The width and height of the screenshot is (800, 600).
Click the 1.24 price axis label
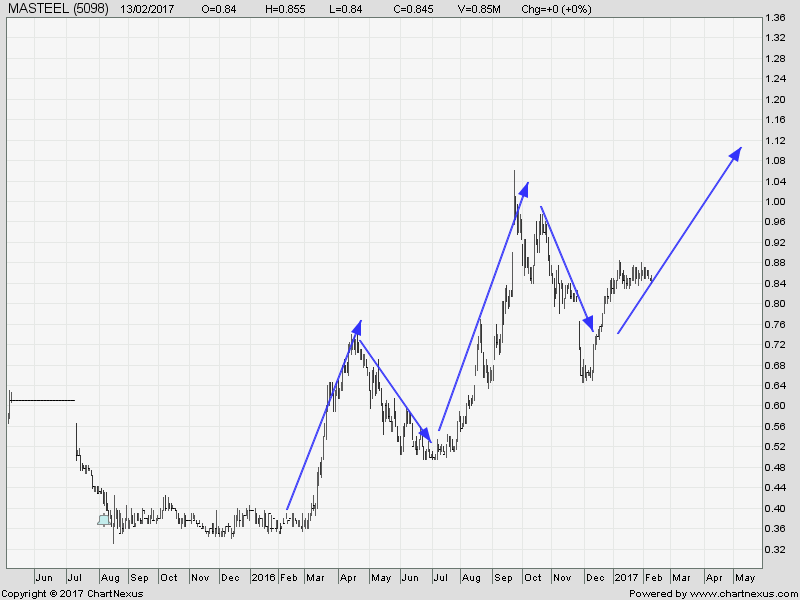[776, 79]
